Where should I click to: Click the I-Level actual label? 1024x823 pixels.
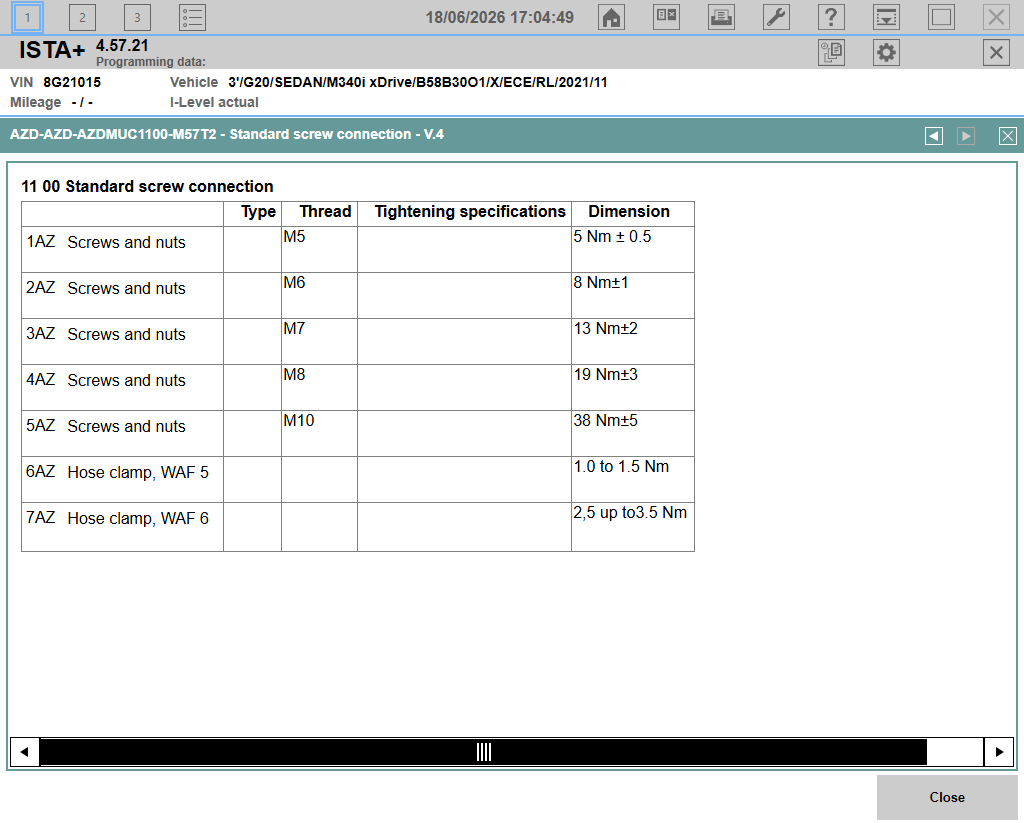(x=214, y=102)
